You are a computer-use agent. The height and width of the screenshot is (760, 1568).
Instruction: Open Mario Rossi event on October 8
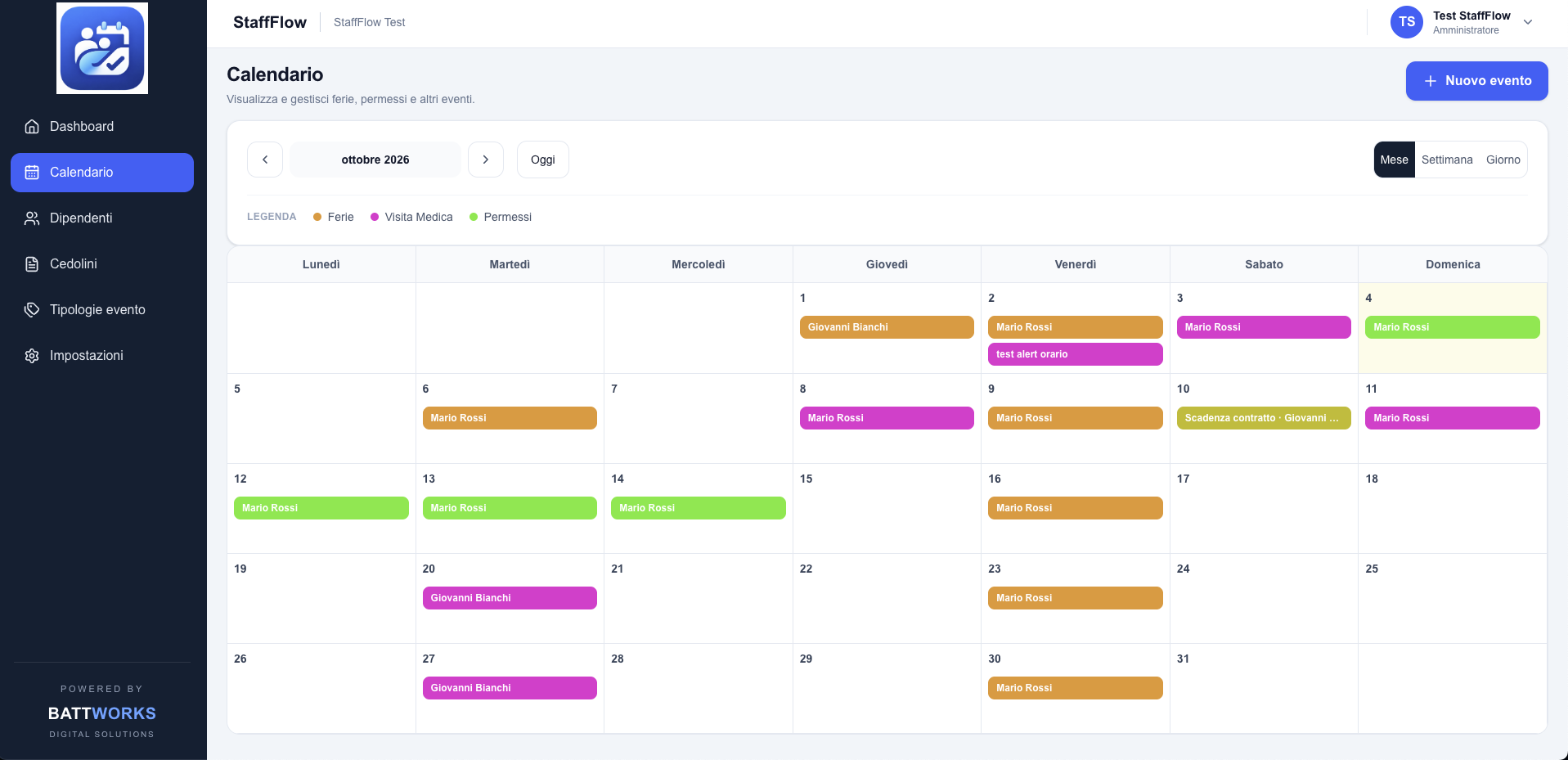click(887, 418)
